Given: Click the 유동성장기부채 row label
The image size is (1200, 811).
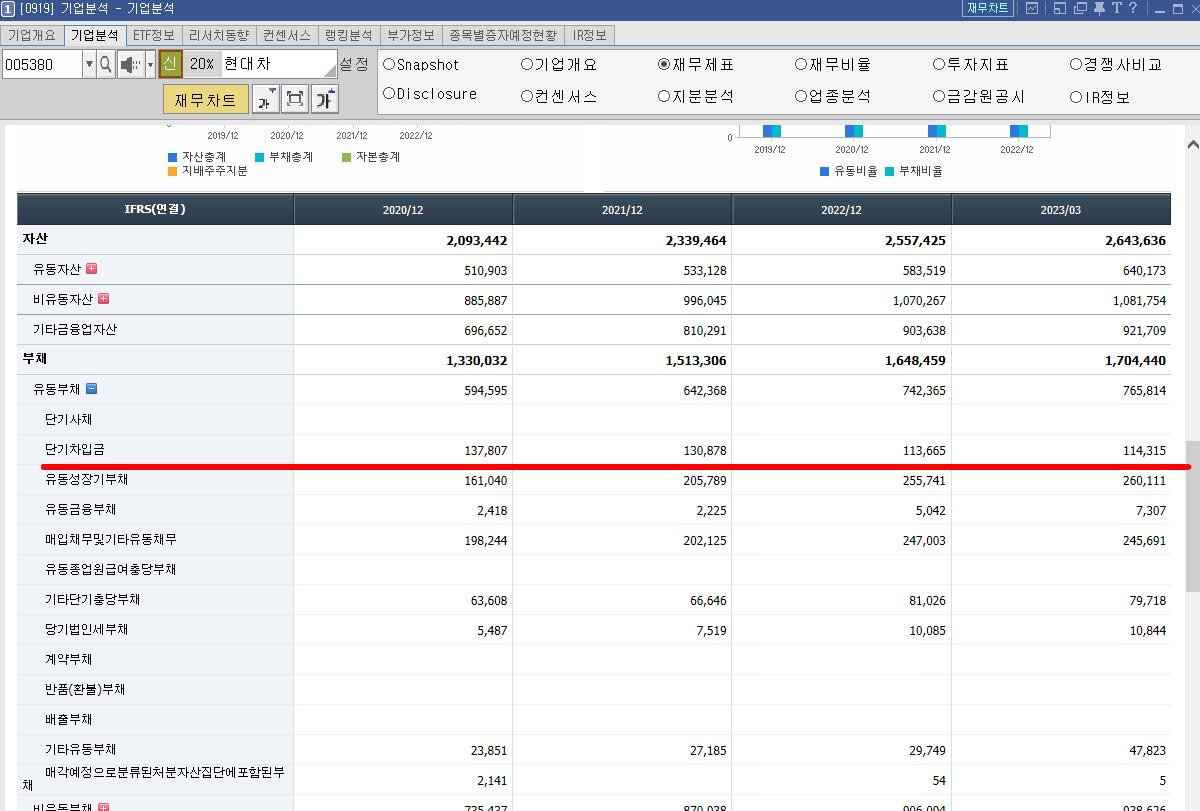Looking at the screenshot, I should (86, 480).
